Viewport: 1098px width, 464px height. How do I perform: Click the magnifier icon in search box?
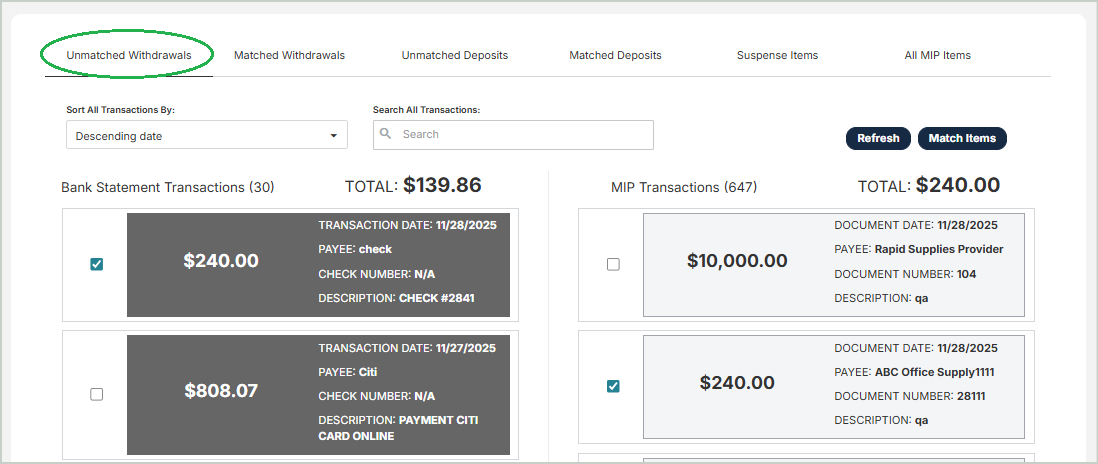pos(386,134)
